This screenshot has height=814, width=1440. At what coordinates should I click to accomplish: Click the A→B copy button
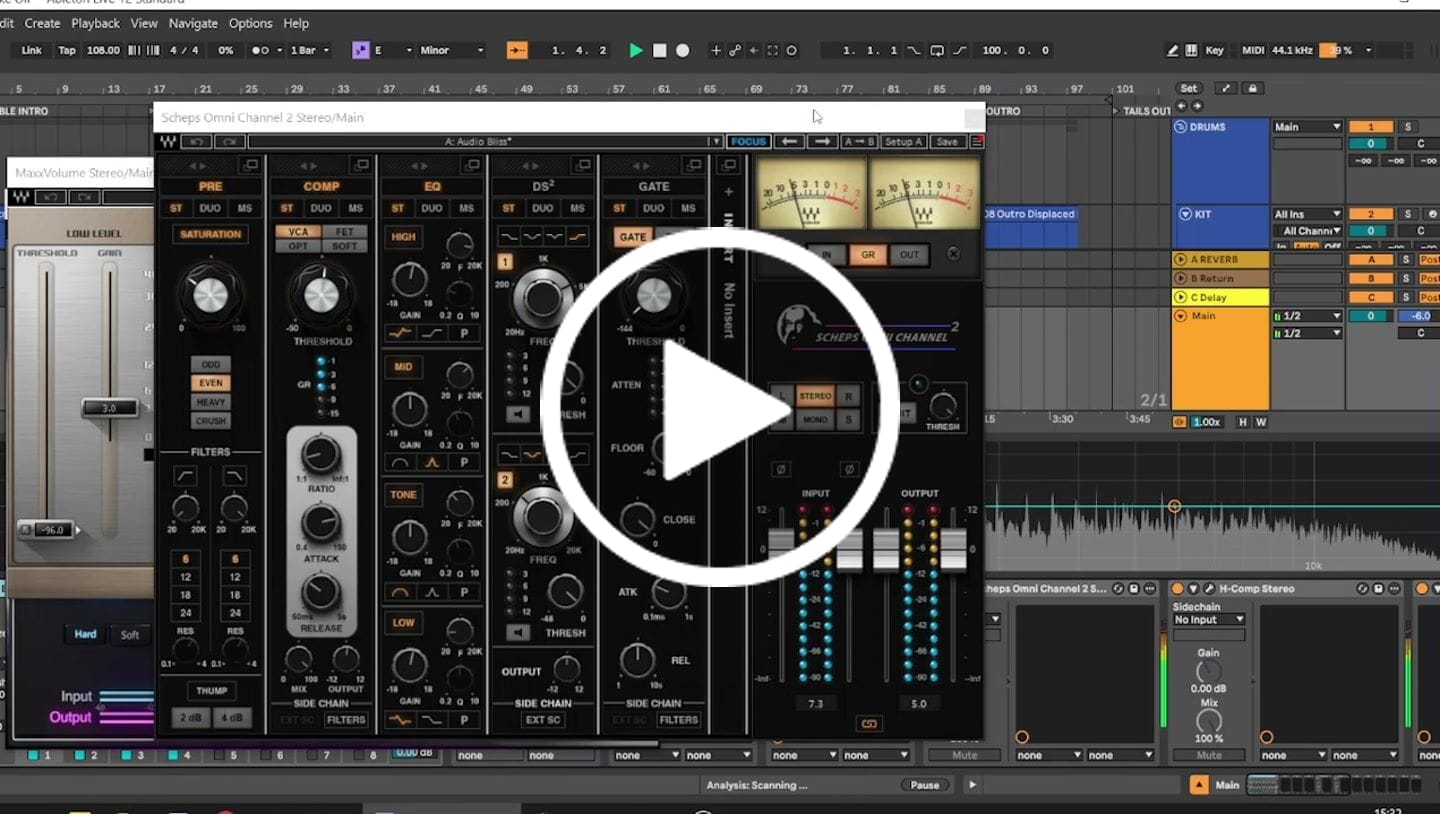tap(858, 142)
